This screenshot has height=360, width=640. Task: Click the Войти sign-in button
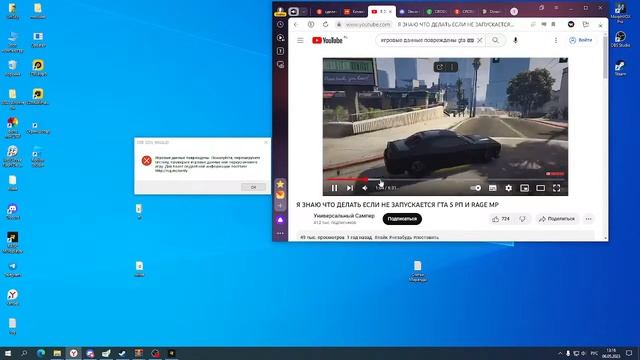[x=580, y=40]
